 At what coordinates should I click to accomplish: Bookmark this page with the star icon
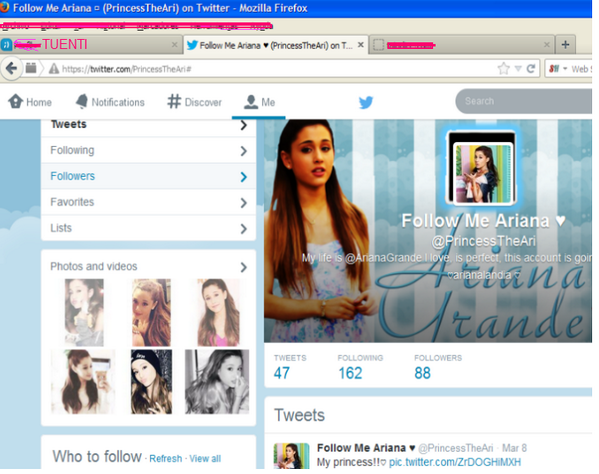click(x=503, y=69)
